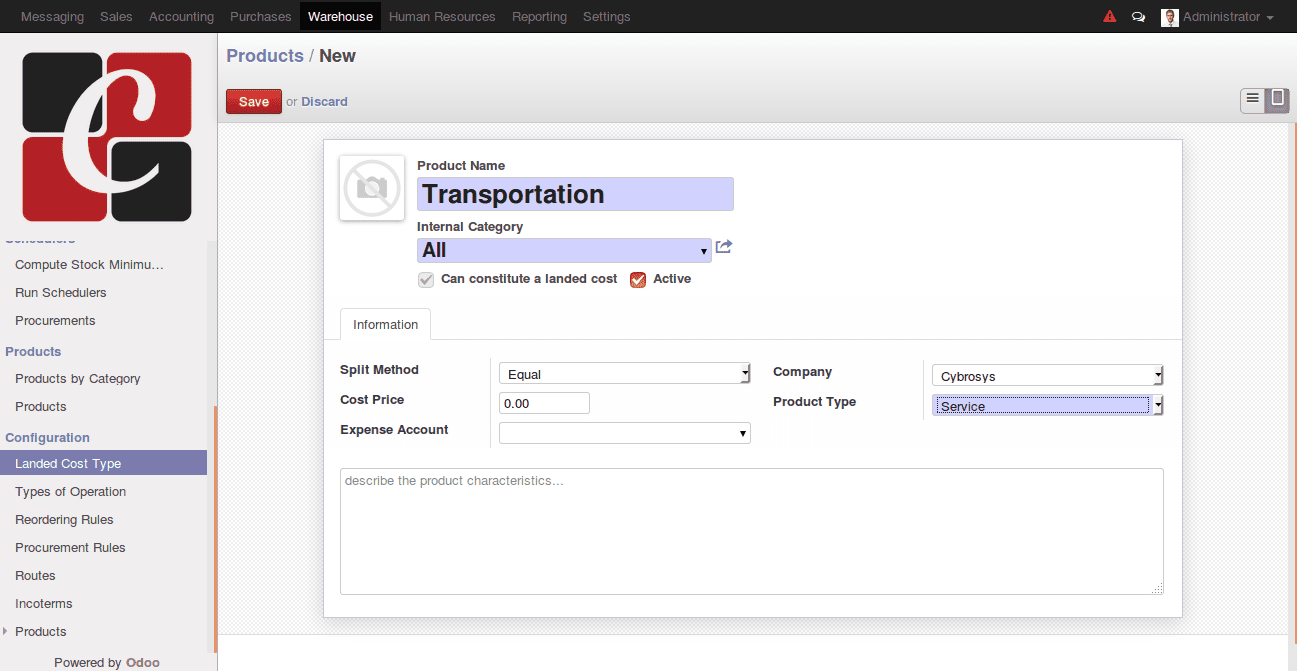Open the Sales menu
The width and height of the screenshot is (1297, 671).
coord(116,17)
